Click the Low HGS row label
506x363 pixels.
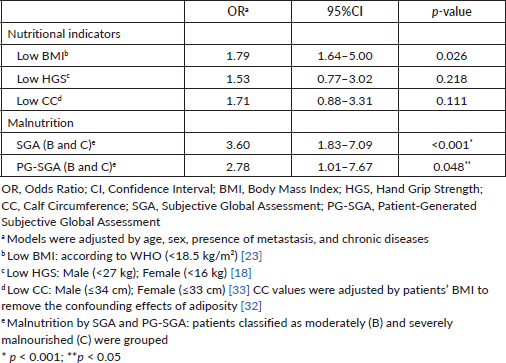coord(43,79)
